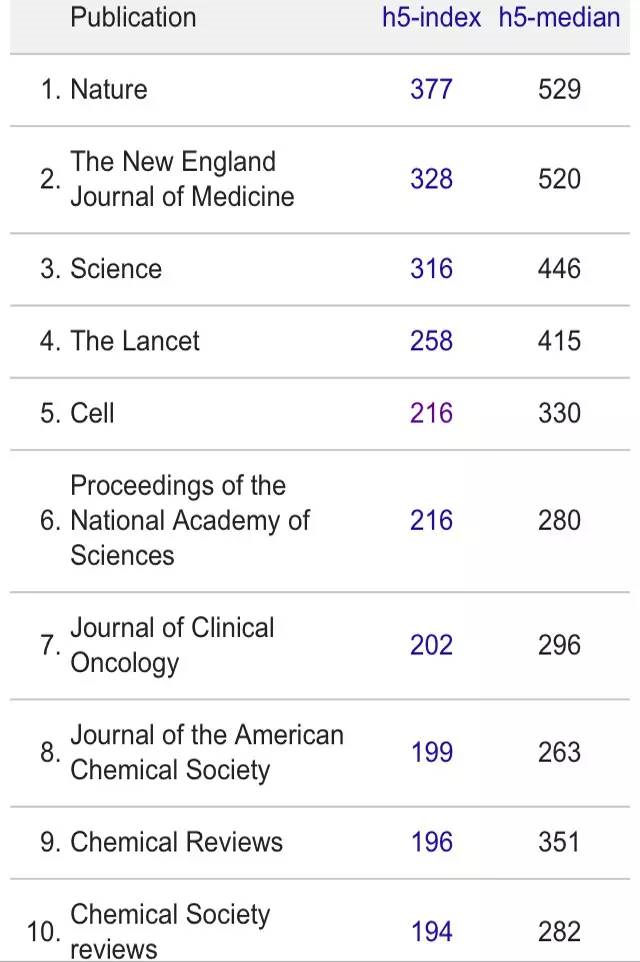Screen dimensions: 640x962
Task: Open Nature's h5-index value 377
Action: pyautogui.click(x=431, y=90)
